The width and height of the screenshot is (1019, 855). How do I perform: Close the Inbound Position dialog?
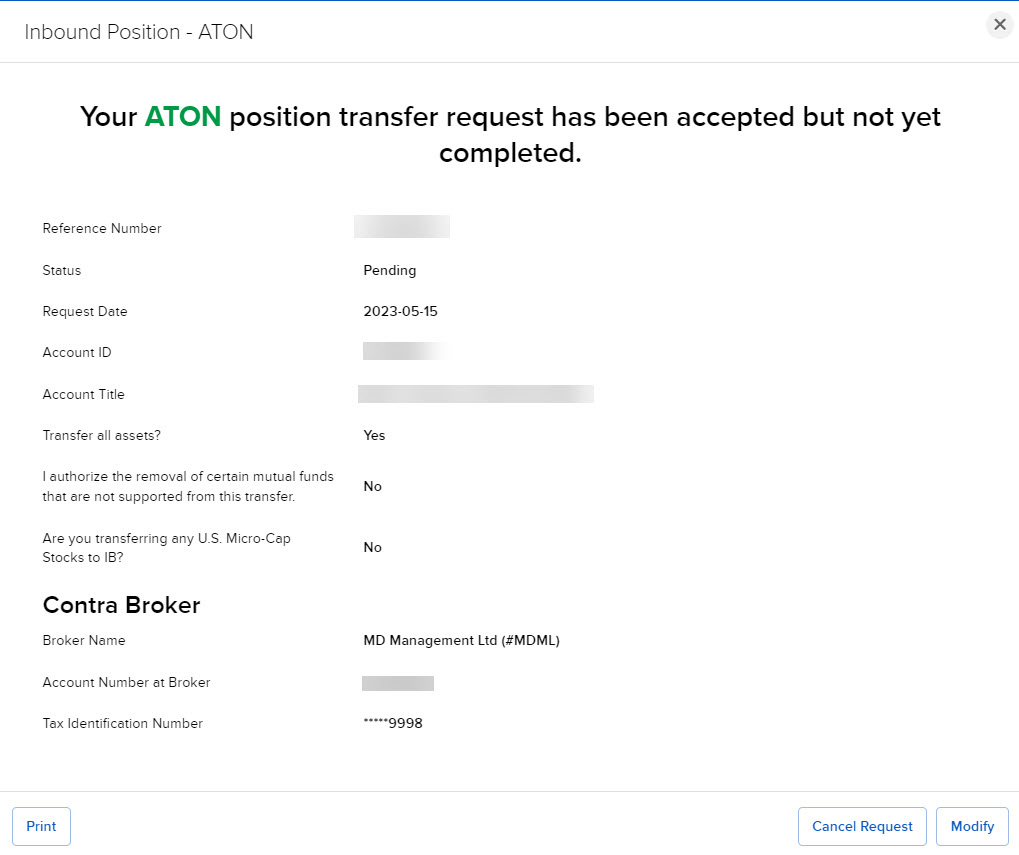click(999, 25)
